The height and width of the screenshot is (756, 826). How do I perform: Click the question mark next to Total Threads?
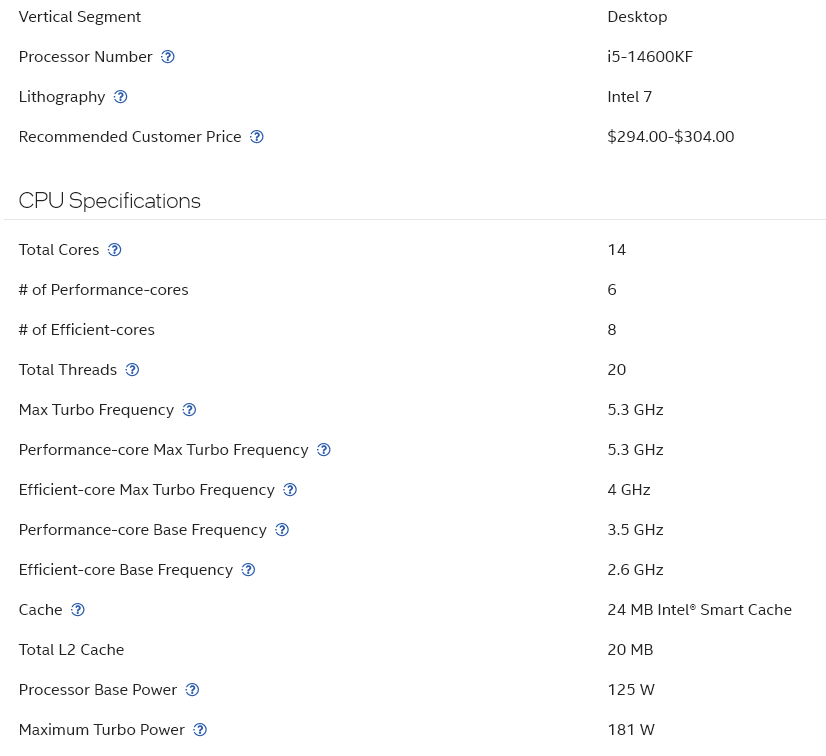[x=132, y=370]
